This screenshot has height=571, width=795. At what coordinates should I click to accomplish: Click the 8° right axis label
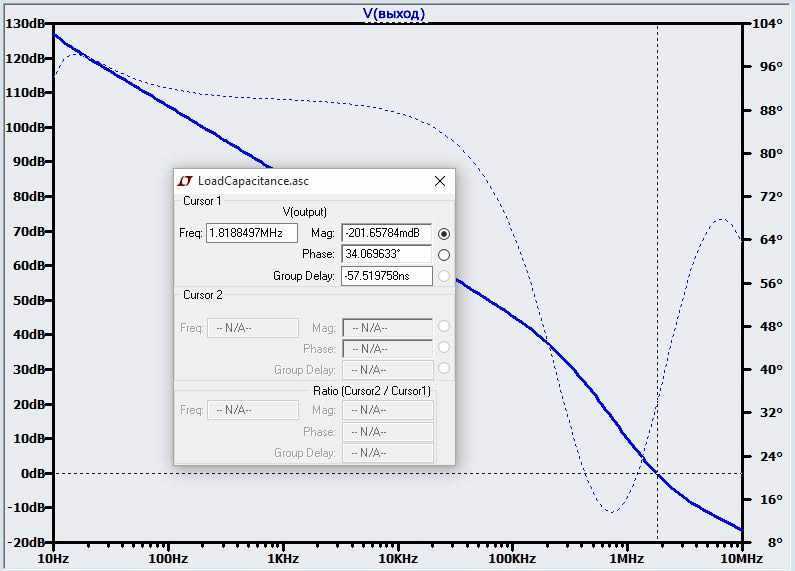click(x=775, y=542)
